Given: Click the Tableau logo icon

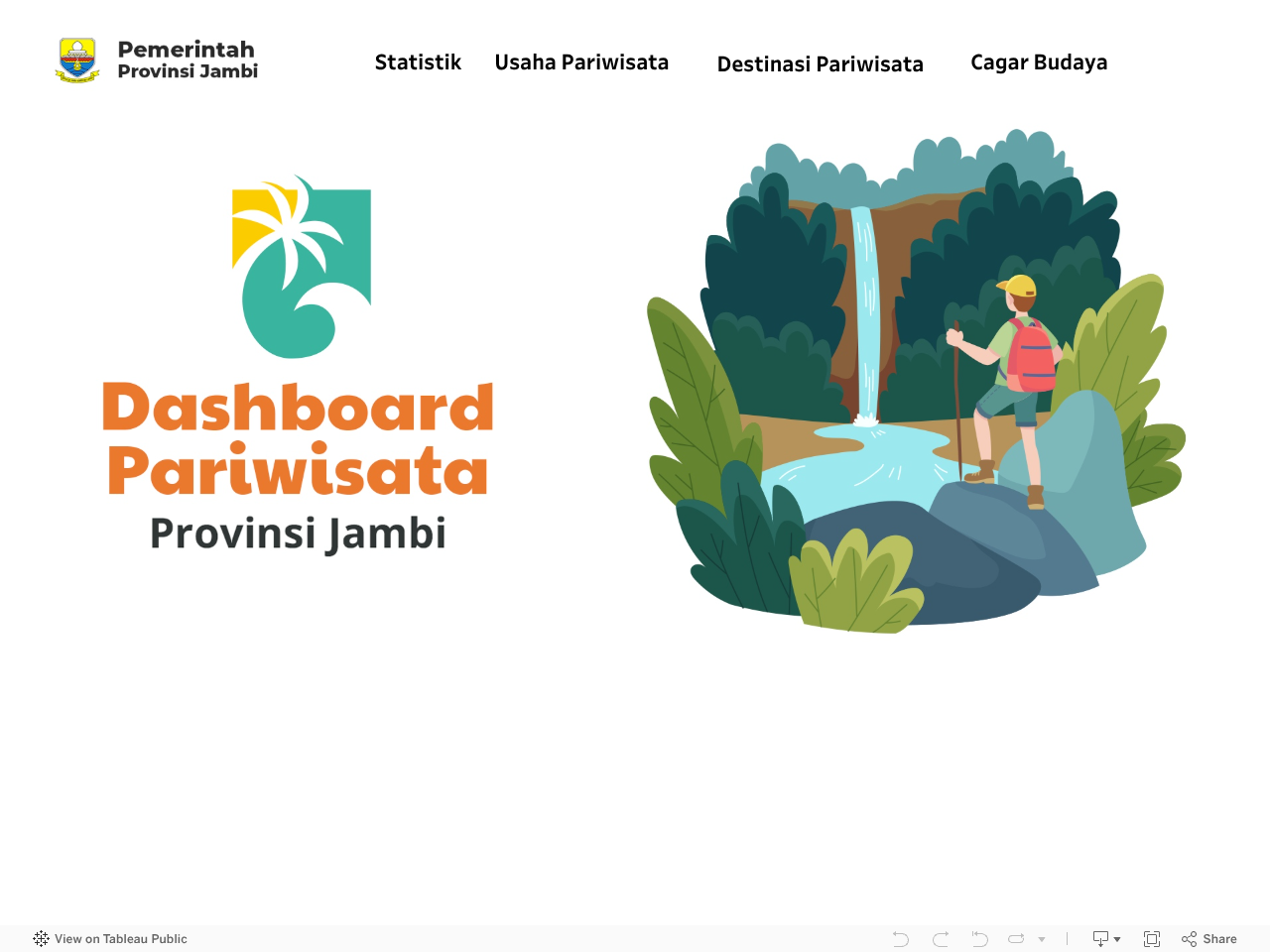Looking at the screenshot, I should coord(41,939).
